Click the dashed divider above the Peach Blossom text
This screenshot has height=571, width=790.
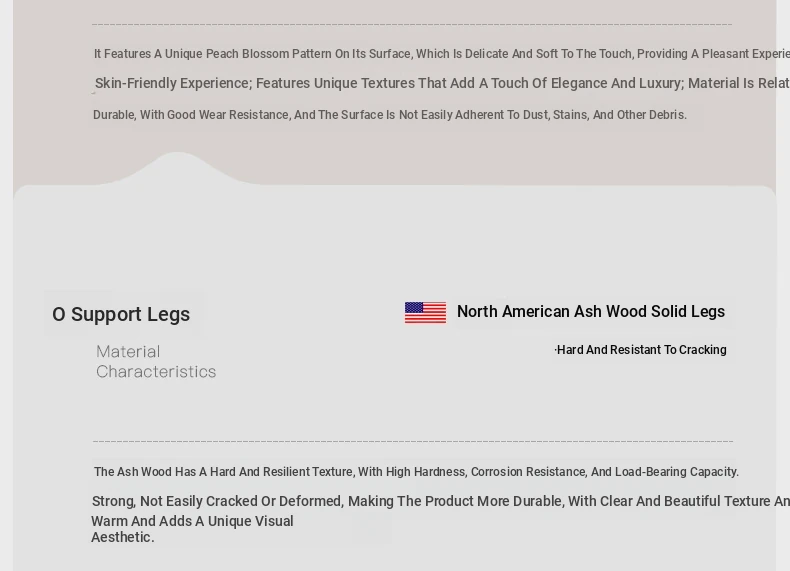pyautogui.click(x=412, y=25)
